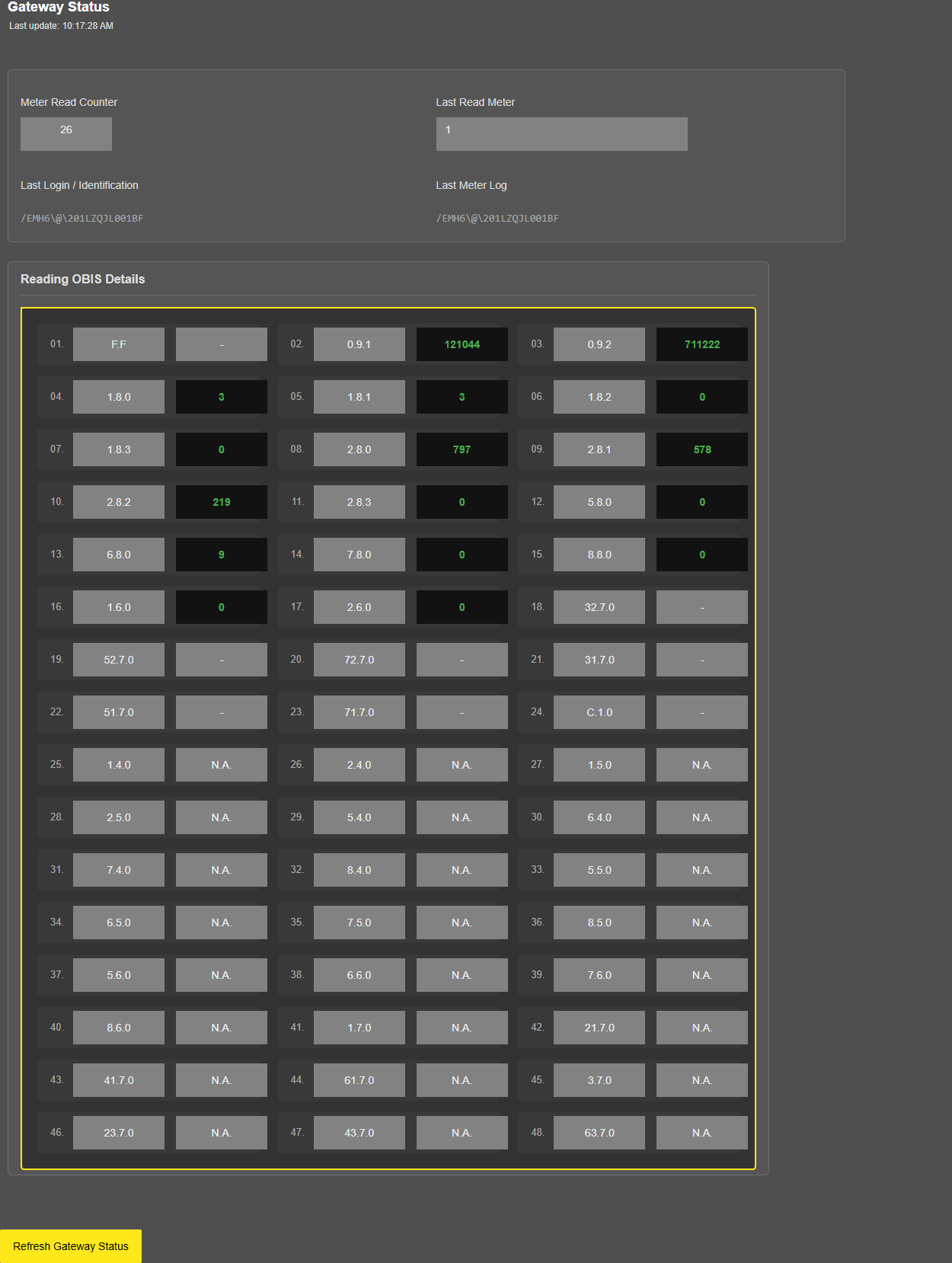Click the 72.7.0 OBIS code cell
Screen dimensions: 952x1263
click(x=359, y=660)
